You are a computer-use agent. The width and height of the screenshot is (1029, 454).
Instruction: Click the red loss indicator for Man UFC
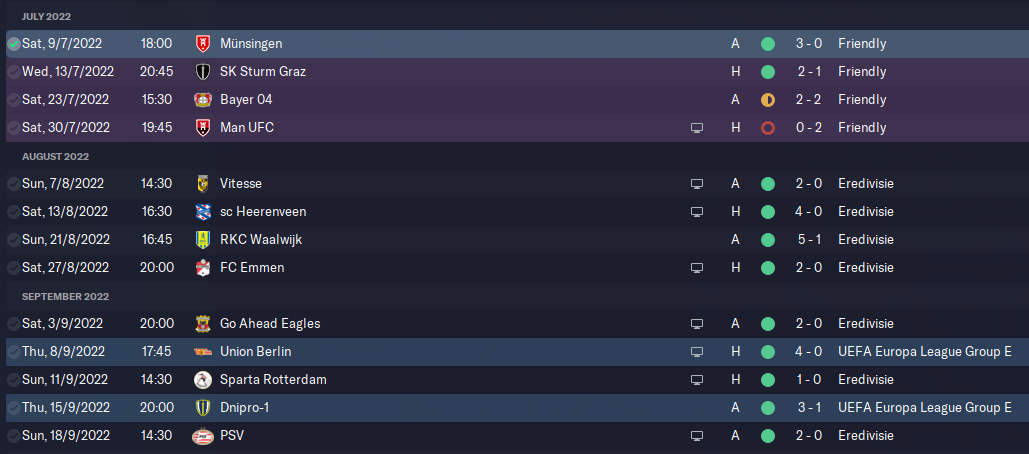[768, 128]
